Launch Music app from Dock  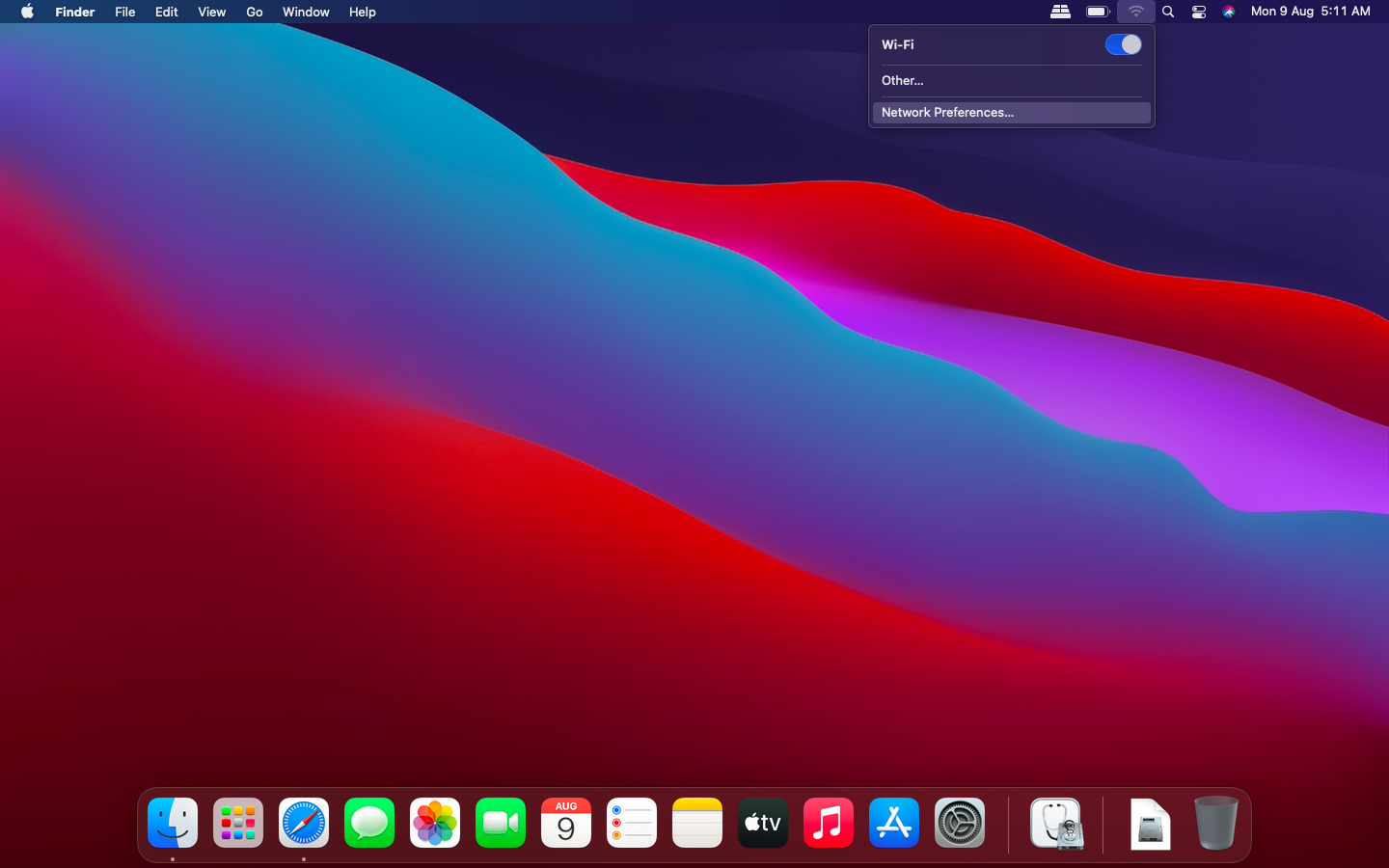(x=829, y=824)
